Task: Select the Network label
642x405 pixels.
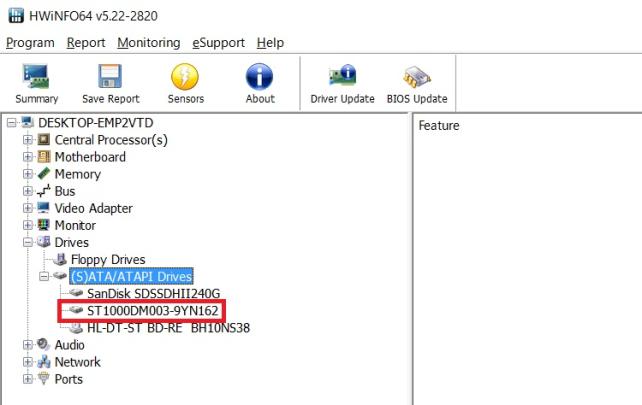Action: pos(77,362)
